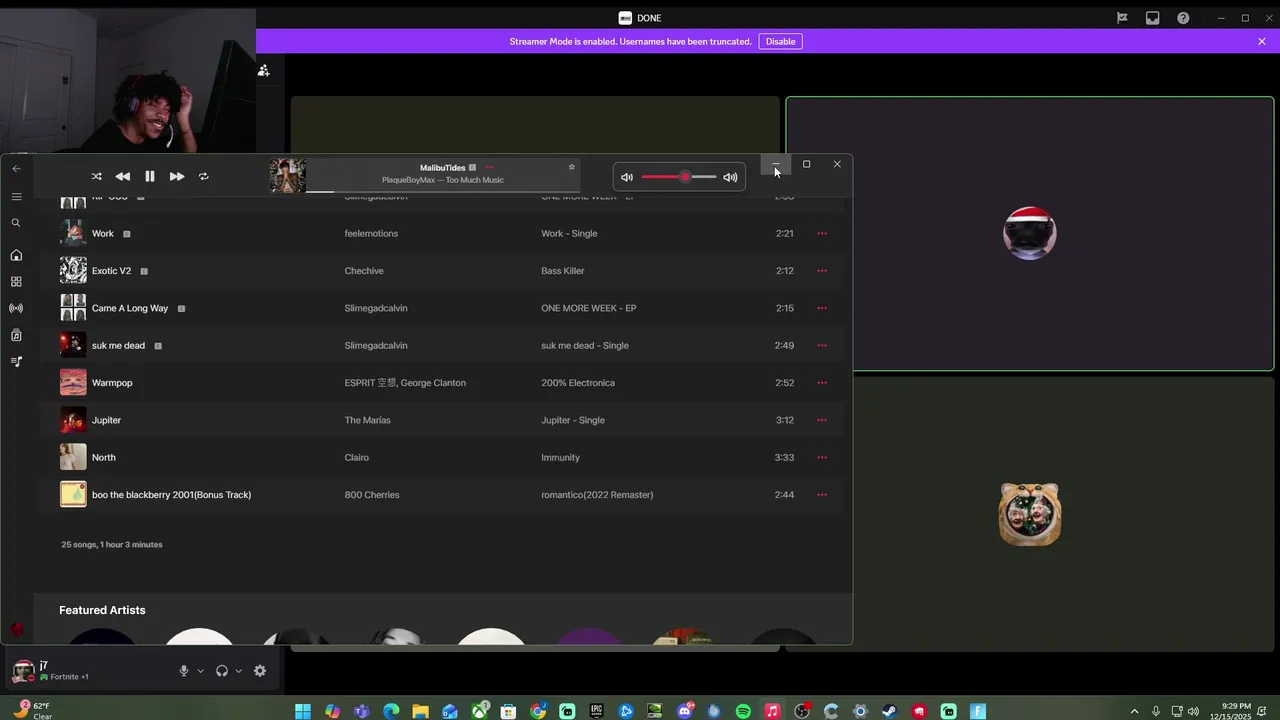The image size is (1280, 720).
Task: Toggle shuffle playback
Action: (96, 176)
